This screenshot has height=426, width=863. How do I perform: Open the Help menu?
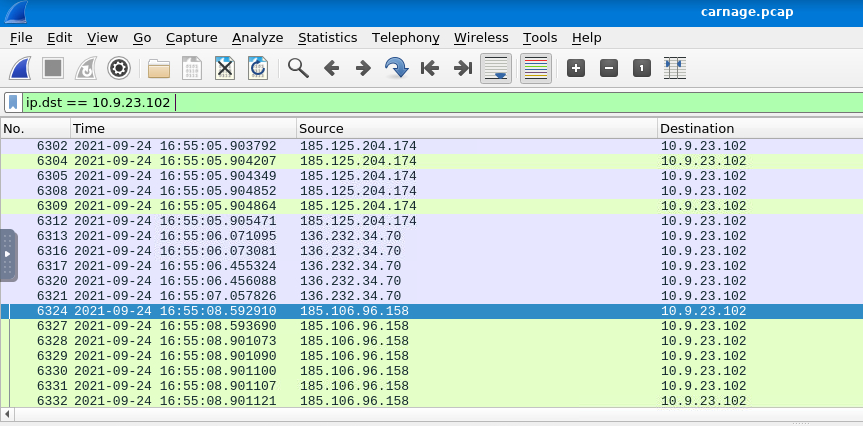tap(586, 38)
